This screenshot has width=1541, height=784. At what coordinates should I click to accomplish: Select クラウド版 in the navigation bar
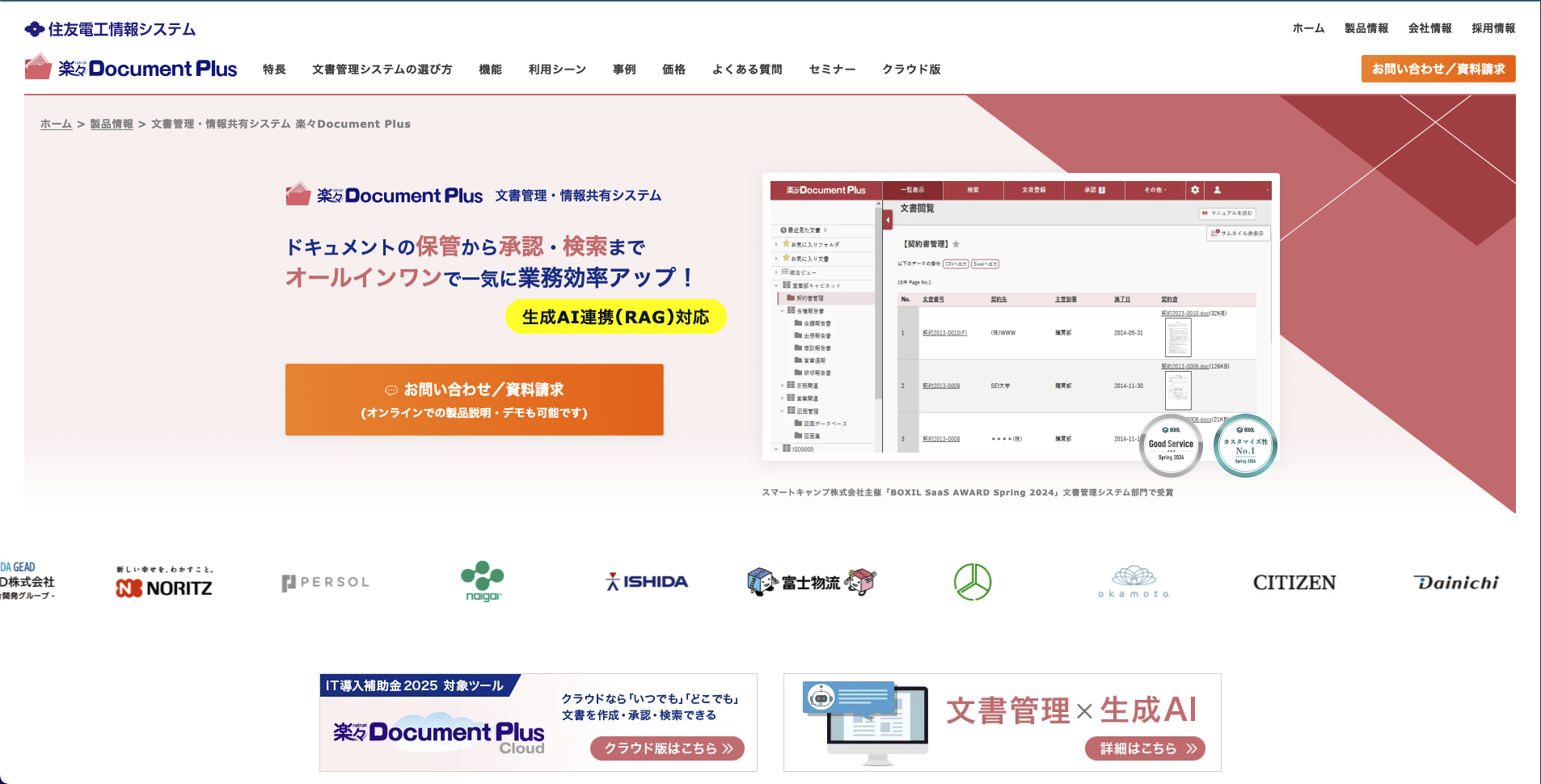coord(911,70)
